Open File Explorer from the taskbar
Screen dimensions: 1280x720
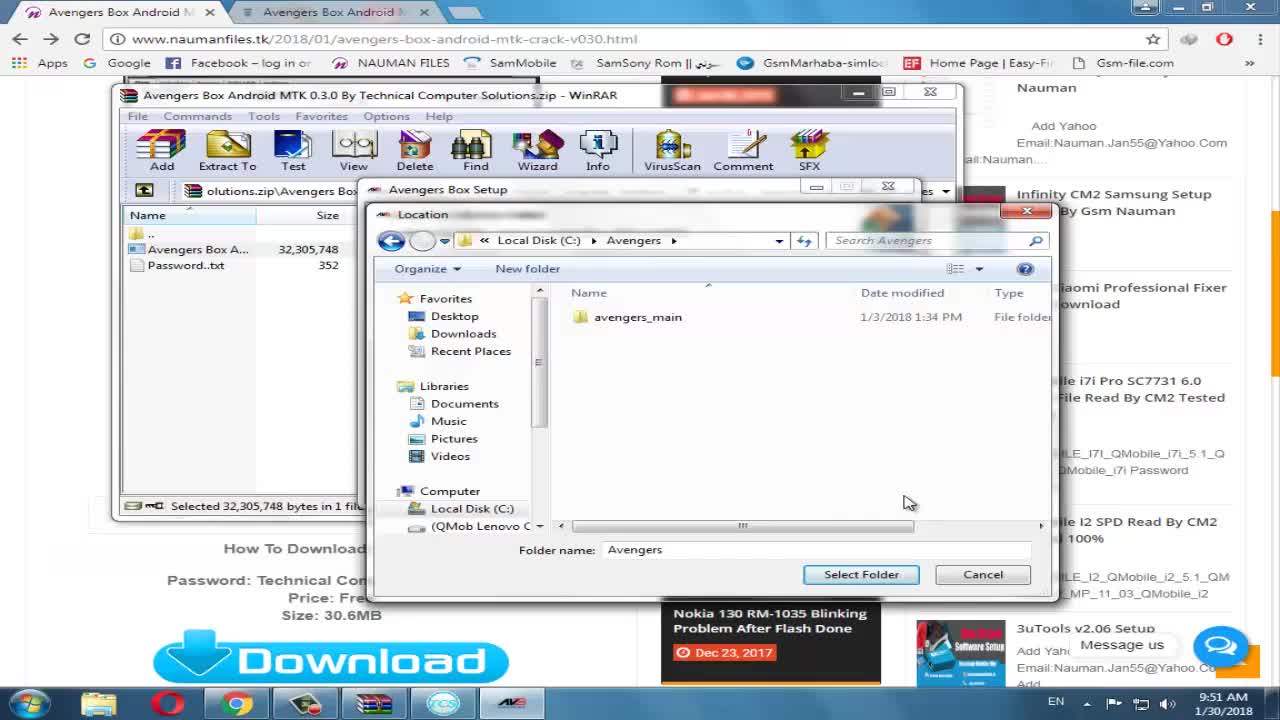98,704
